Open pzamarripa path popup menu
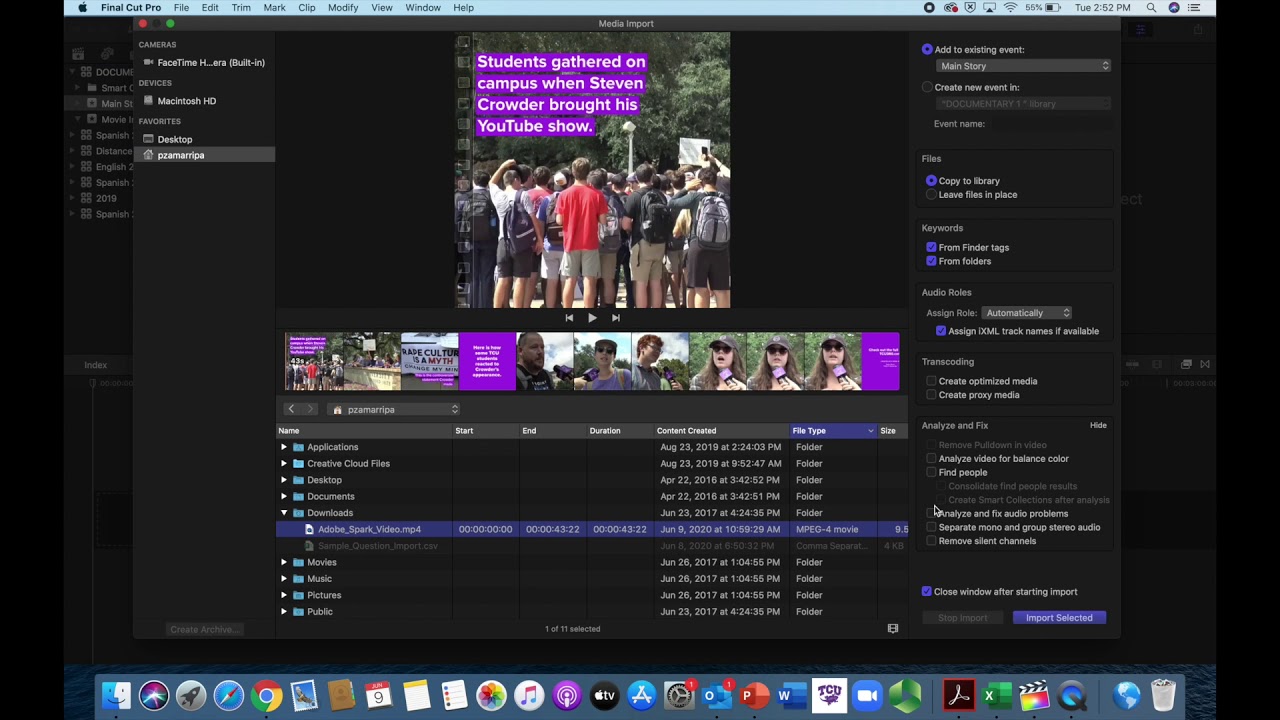Screen dimensions: 1280x720 click(x=395, y=410)
